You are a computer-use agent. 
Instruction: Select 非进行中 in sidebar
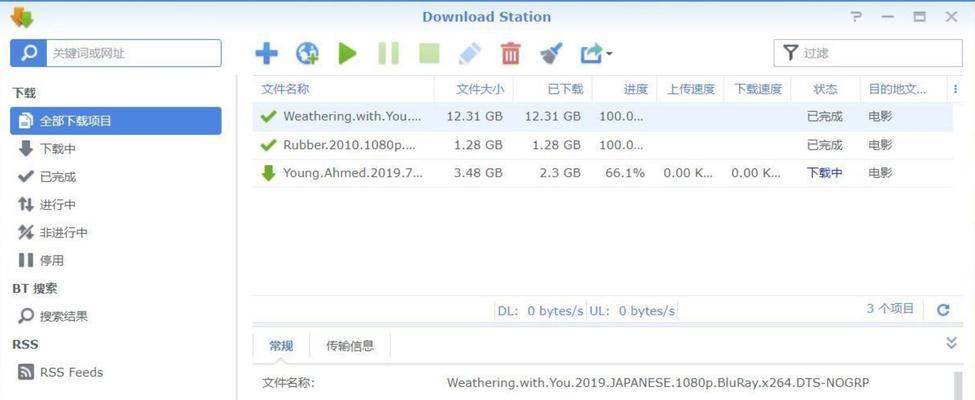[x=116, y=232]
